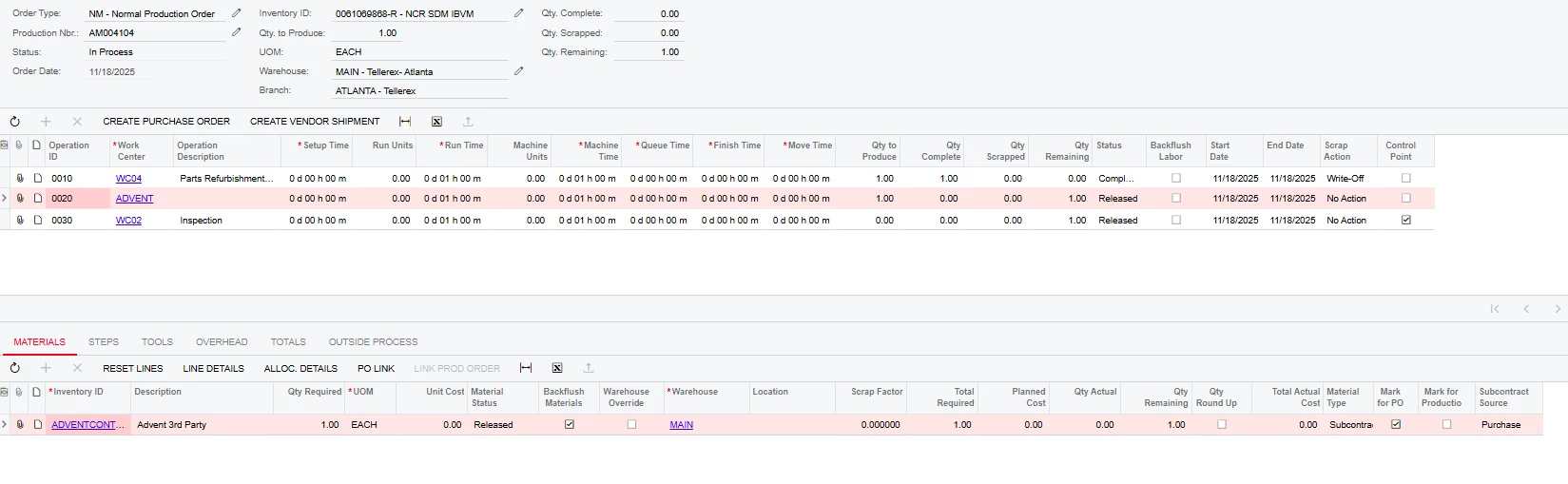Open work center WC04 link
The height and width of the screenshot is (484, 1568).
(x=128, y=179)
